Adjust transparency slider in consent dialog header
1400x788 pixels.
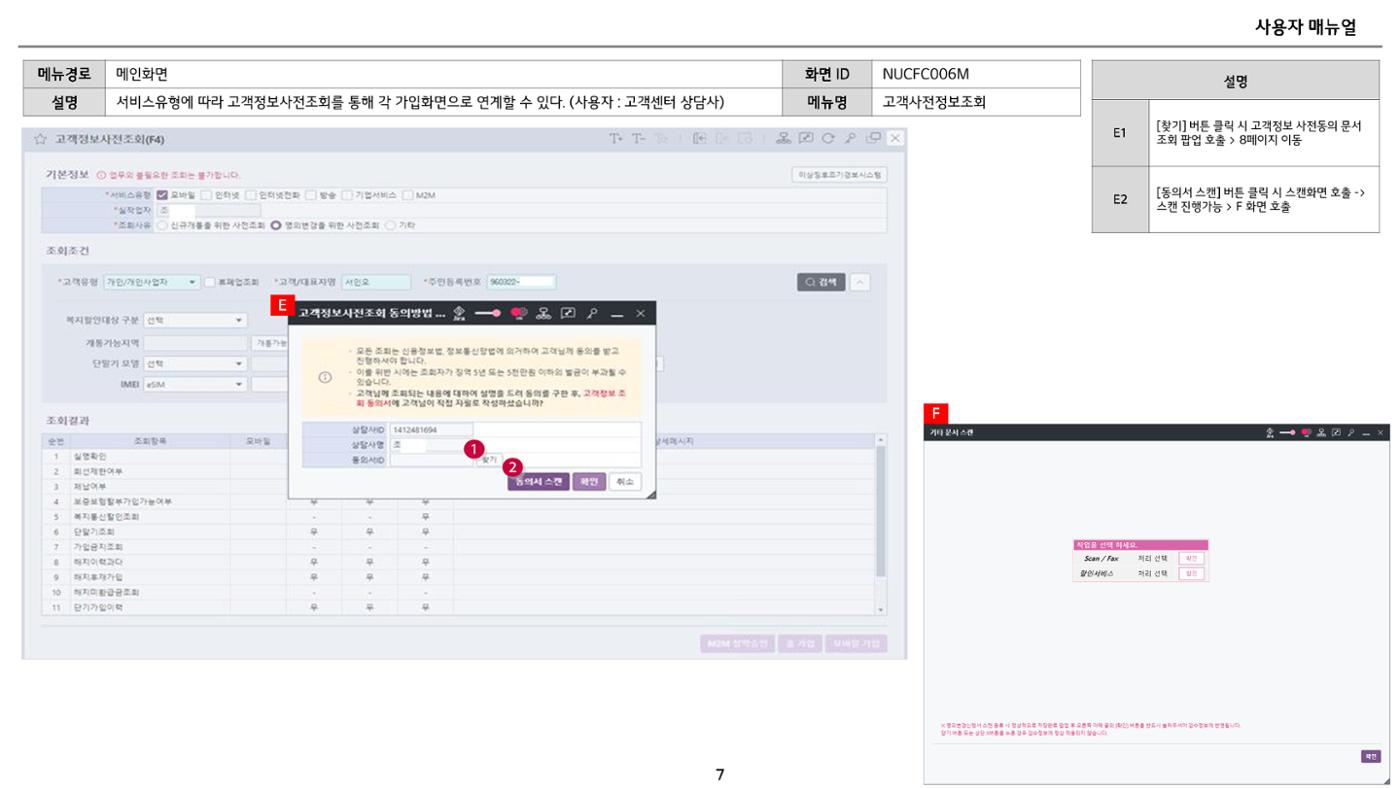point(488,313)
